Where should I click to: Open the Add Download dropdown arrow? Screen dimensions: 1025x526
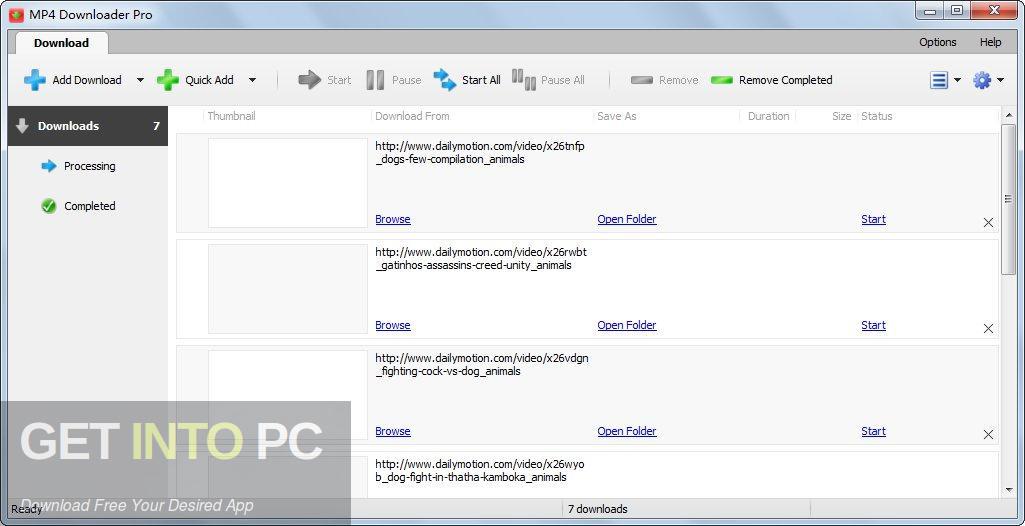point(140,80)
